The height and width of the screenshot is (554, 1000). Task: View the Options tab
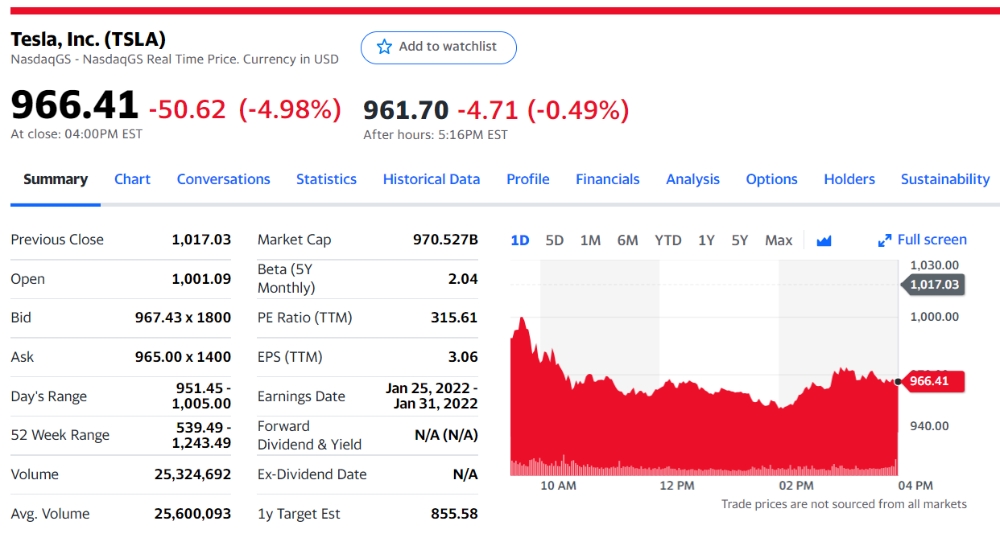[x=771, y=179]
